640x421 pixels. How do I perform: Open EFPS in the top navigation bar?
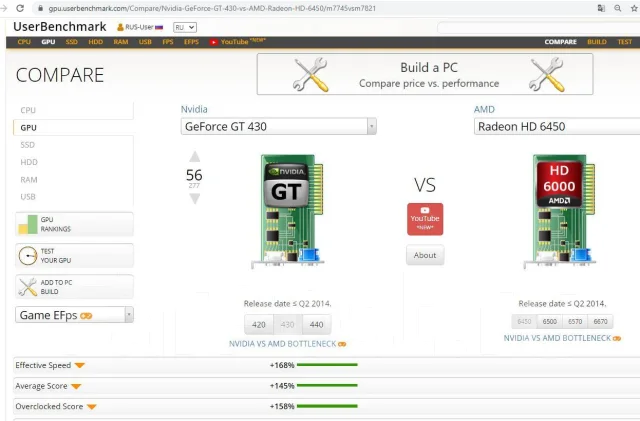coord(191,42)
